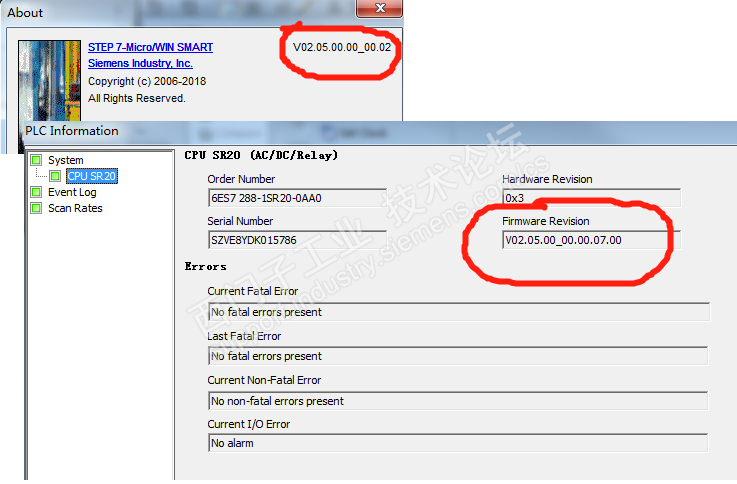Image resolution: width=737 pixels, height=484 pixels.
Task: Click the Errors section heading
Action: click(205, 266)
